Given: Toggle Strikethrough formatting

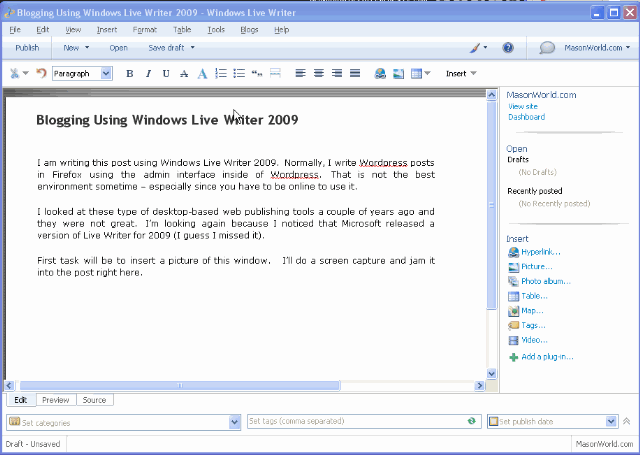Looking at the screenshot, I should pyautogui.click(x=184, y=74).
